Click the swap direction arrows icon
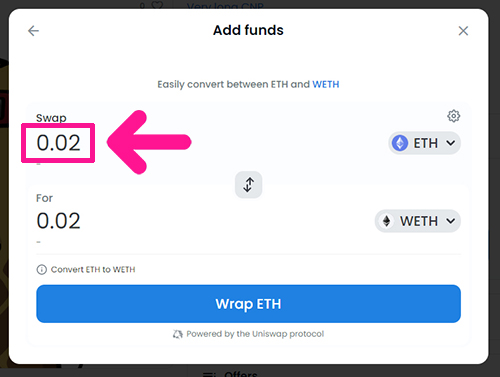The image size is (500, 377). tap(249, 185)
